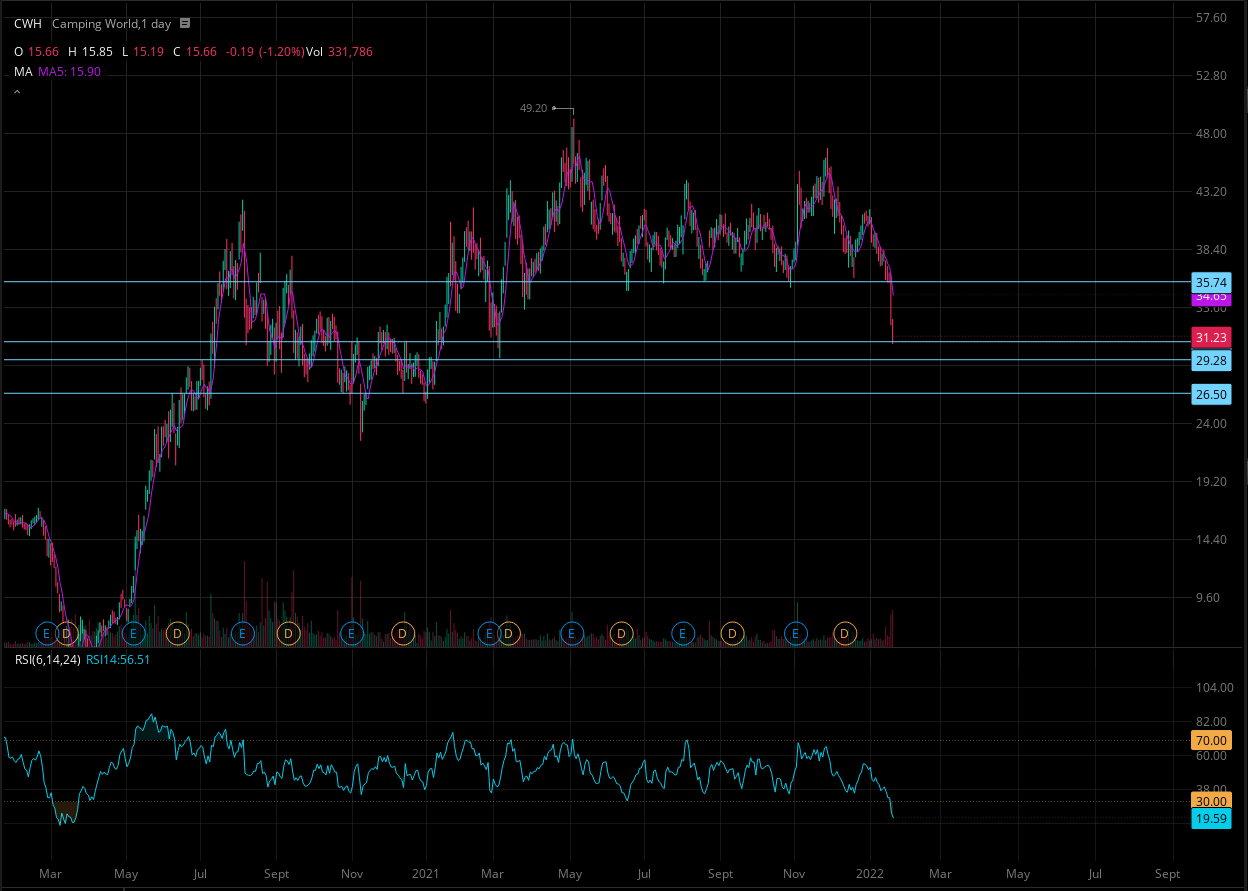Click the 2022 label on the time axis
Image resolution: width=1248 pixels, height=891 pixels.
tap(870, 873)
